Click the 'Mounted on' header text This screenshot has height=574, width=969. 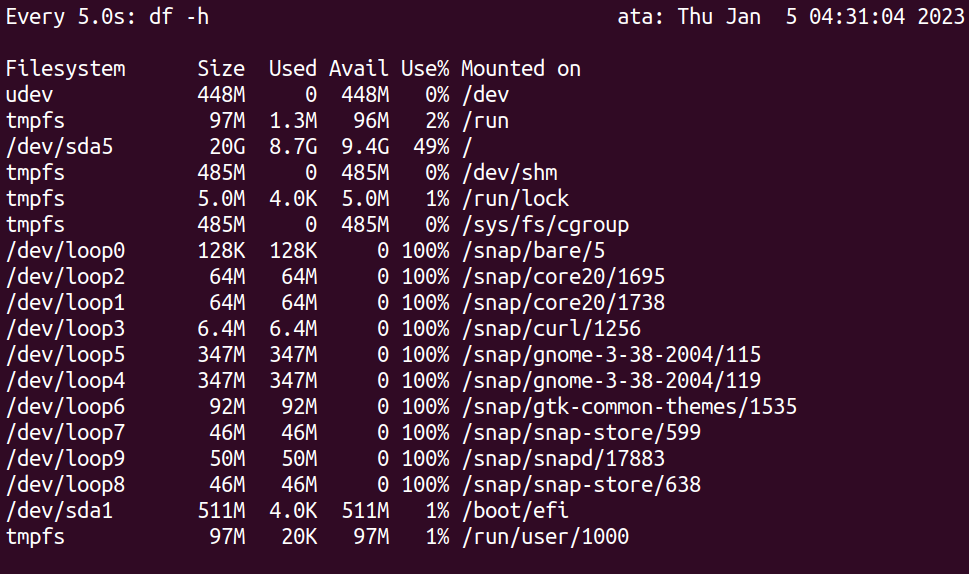click(521, 68)
